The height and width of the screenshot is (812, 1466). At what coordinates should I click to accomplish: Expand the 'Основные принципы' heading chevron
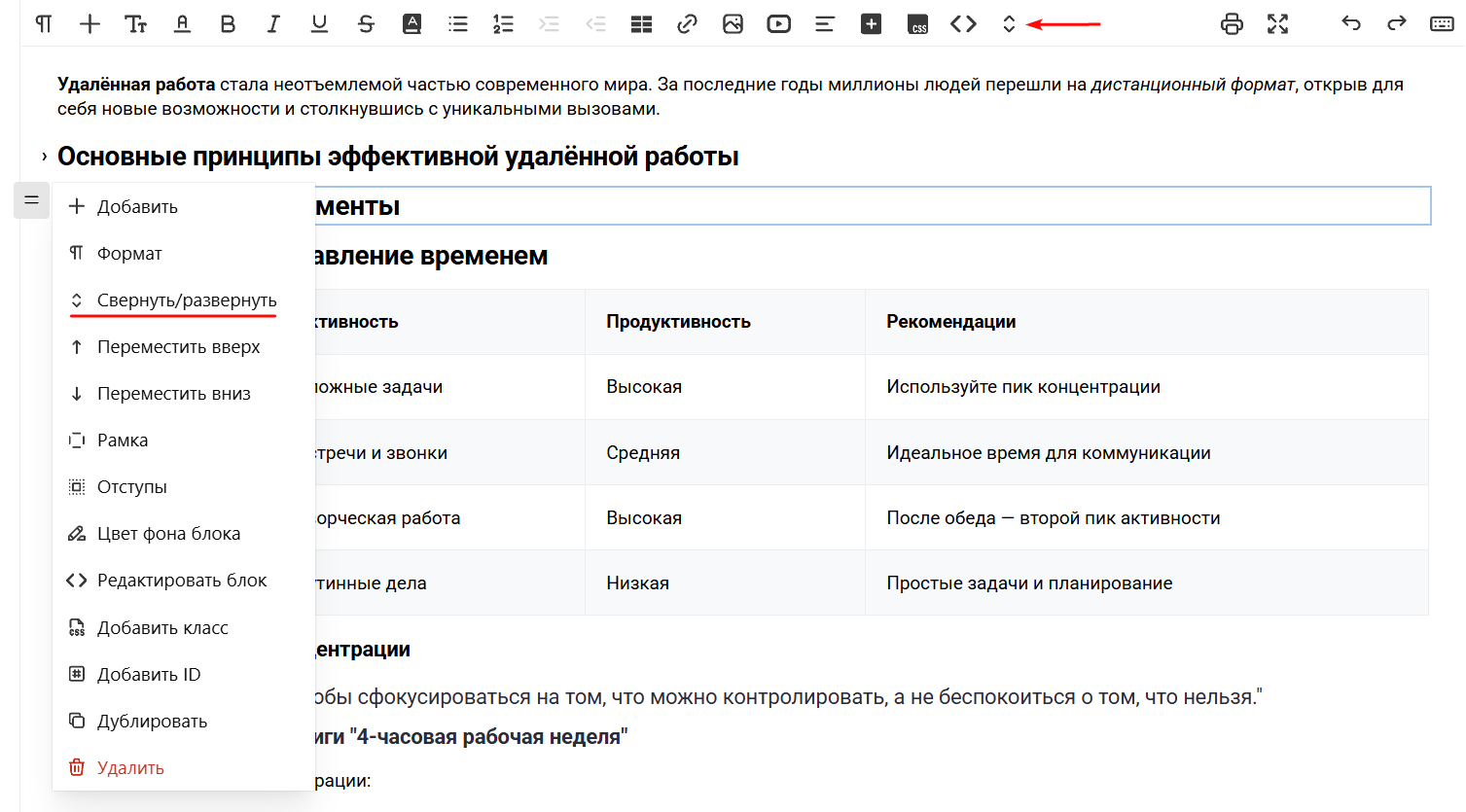tap(44, 157)
